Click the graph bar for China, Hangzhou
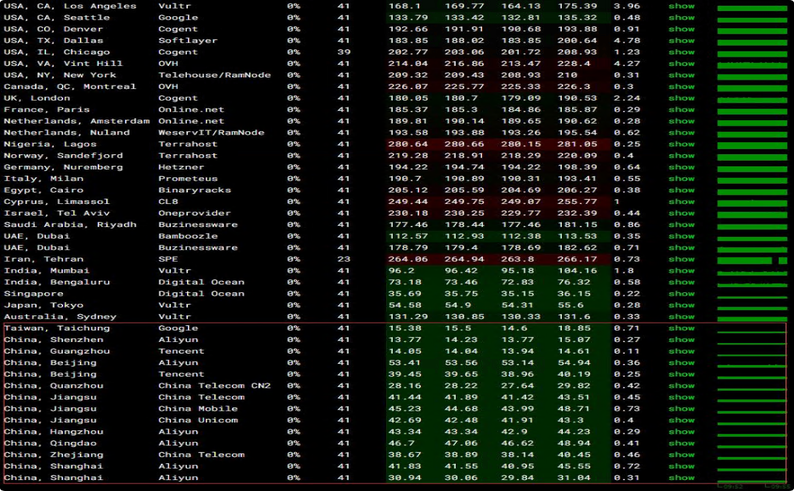The height and width of the screenshot is (492, 795). pos(752,432)
